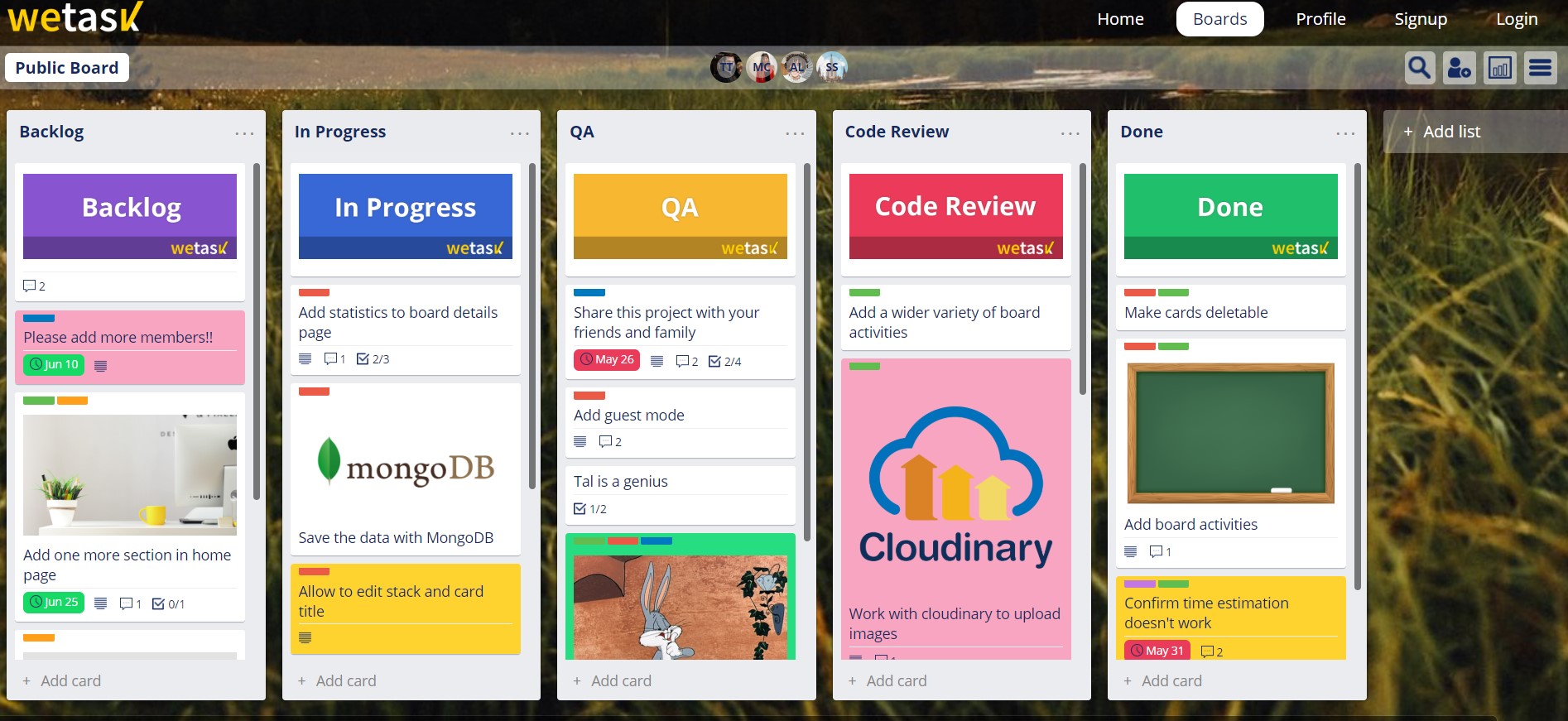Open the In Progress list options menu
Screen dimensions: 1568x721
click(x=519, y=132)
